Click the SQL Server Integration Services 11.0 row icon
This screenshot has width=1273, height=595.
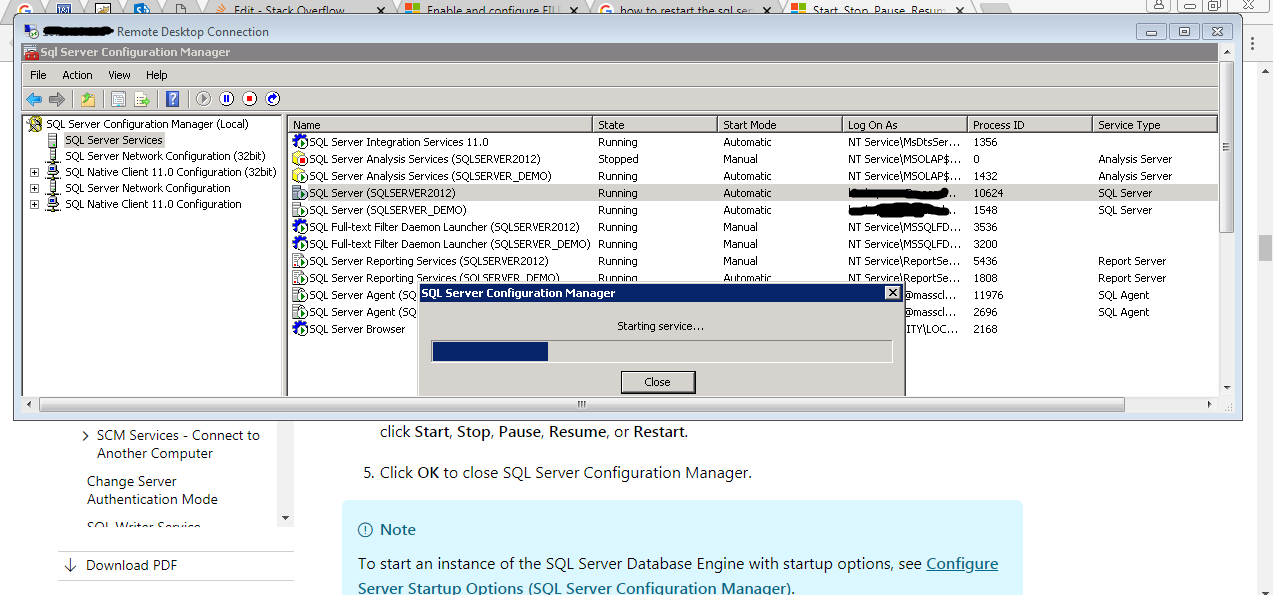(300, 142)
